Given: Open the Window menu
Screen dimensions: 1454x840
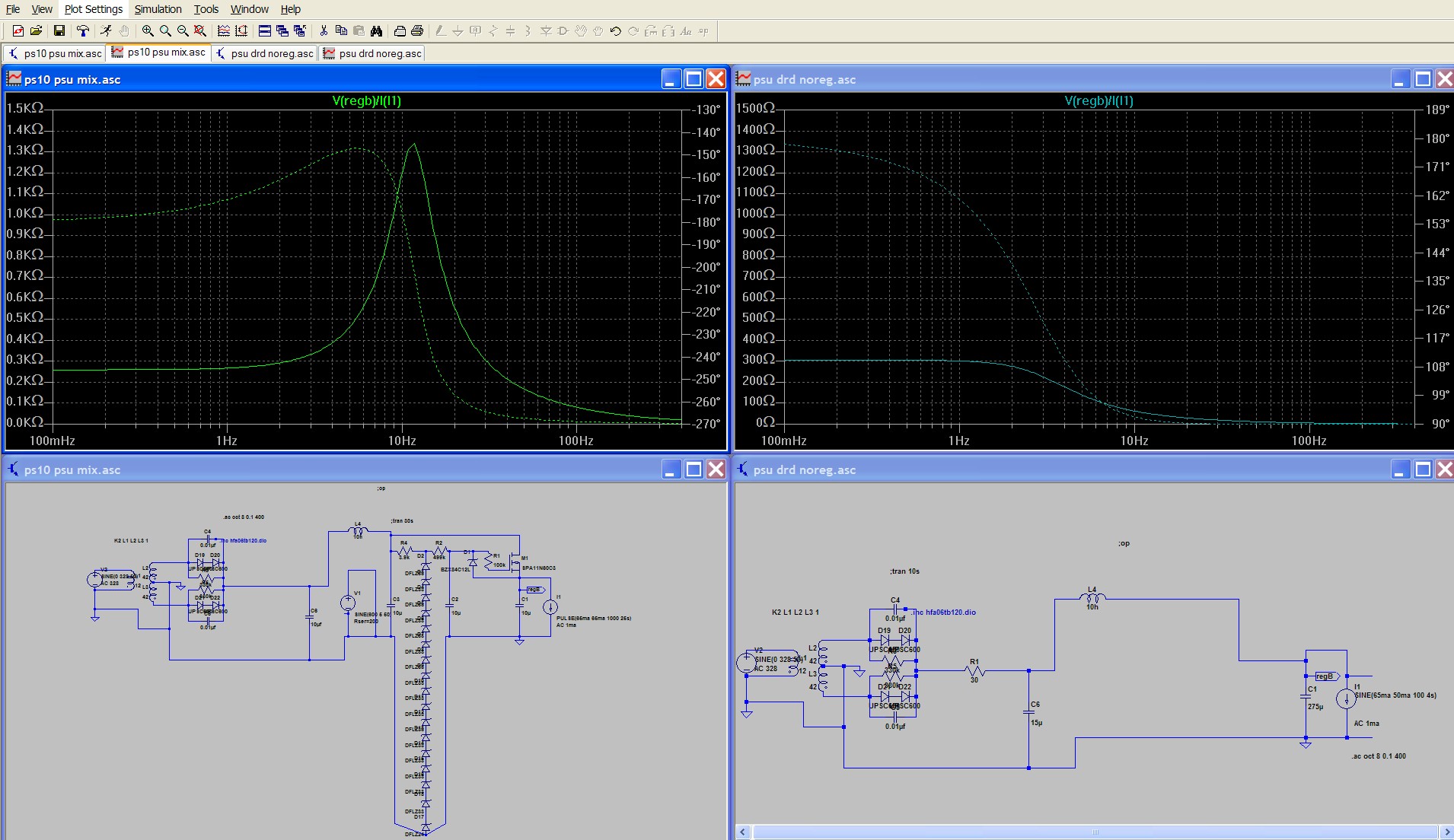Looking at the screenshot, I should tap(250, 9).
